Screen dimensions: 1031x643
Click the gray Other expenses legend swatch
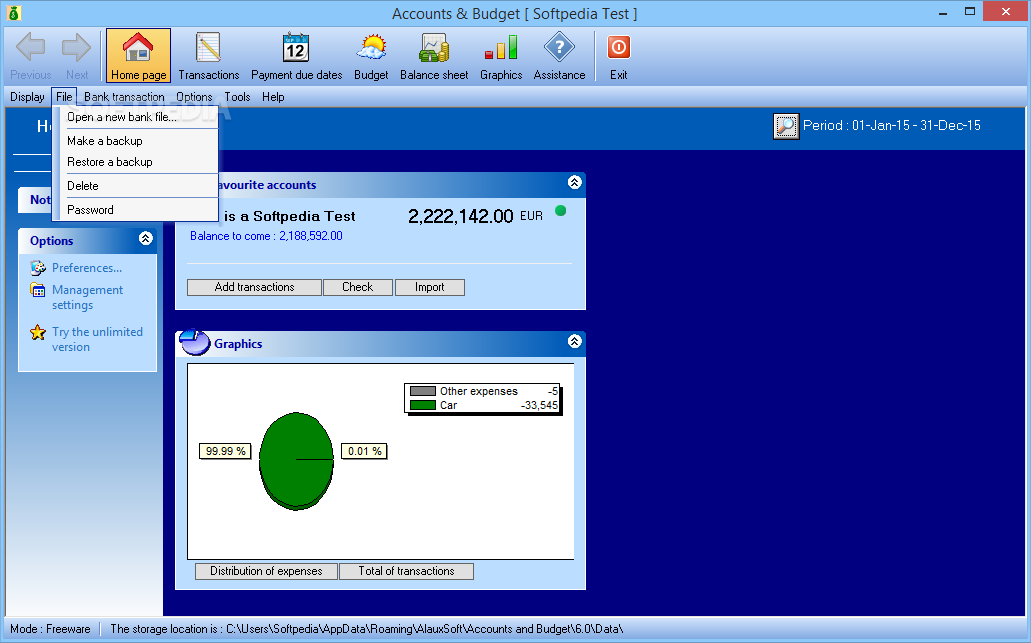click(x=423, y=391)
